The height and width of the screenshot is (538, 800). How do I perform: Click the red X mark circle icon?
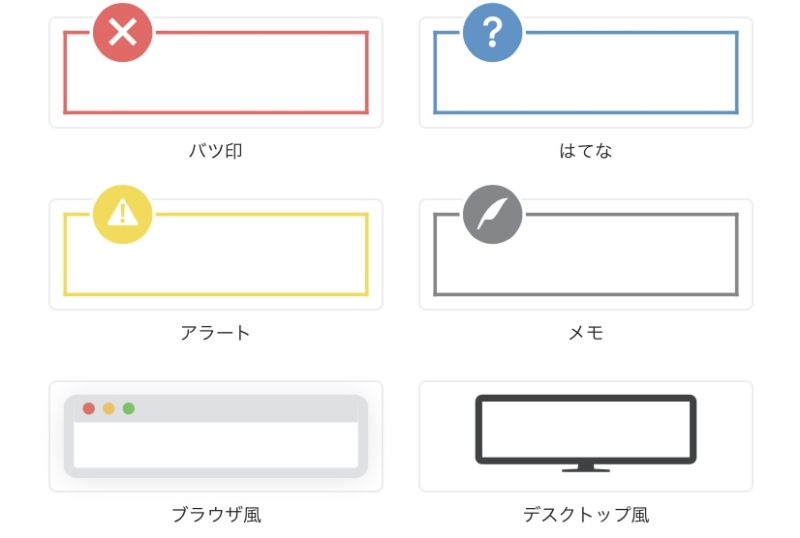[x=122, y=33]
